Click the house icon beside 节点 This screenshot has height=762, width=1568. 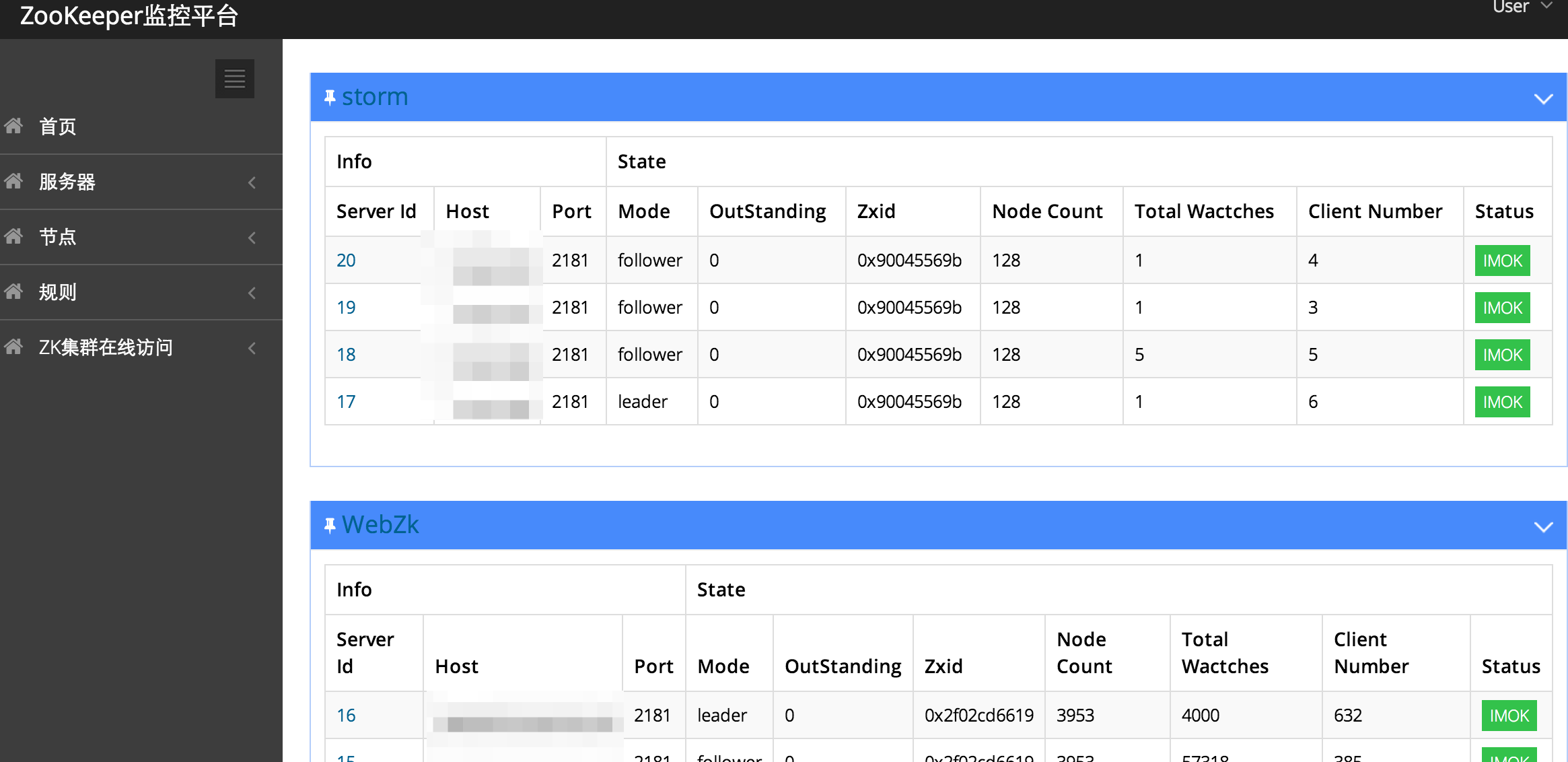pyautogui.click(x=13, y=236)
